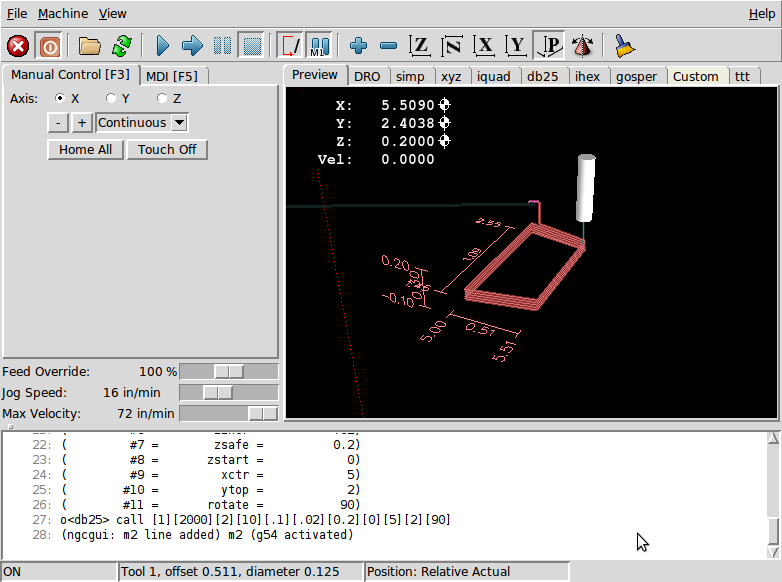Choose the X axis radio button
The image size is (782, 582).
coord(60,98)
